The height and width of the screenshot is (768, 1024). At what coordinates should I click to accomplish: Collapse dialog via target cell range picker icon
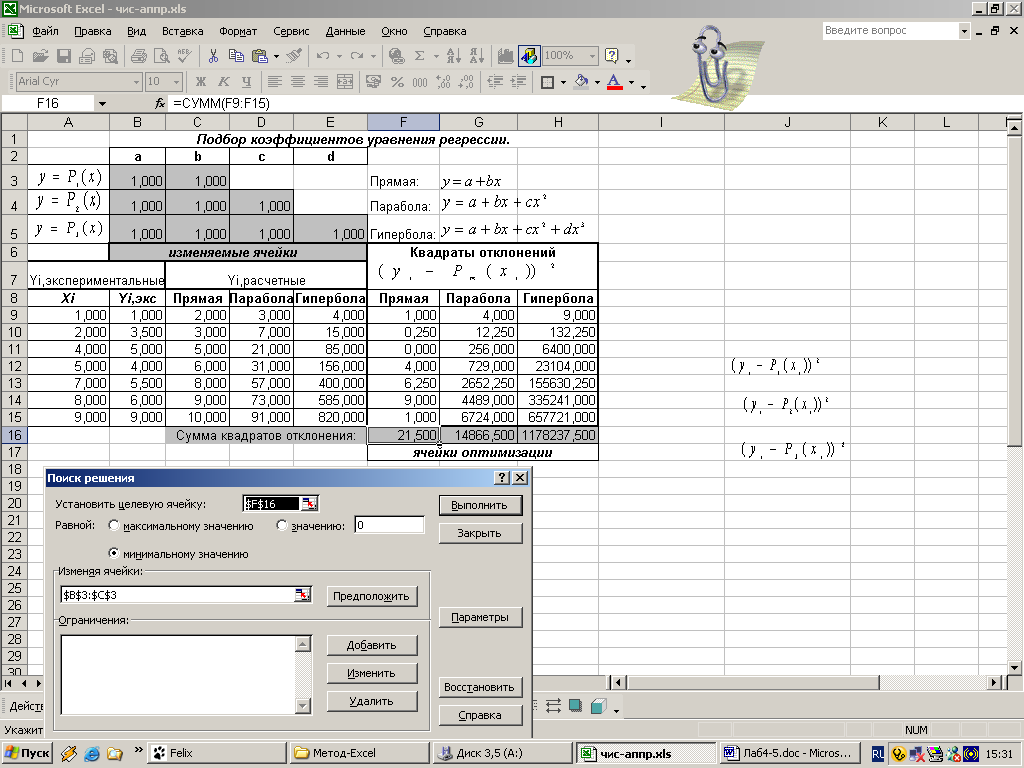click(x=309, y=504)
